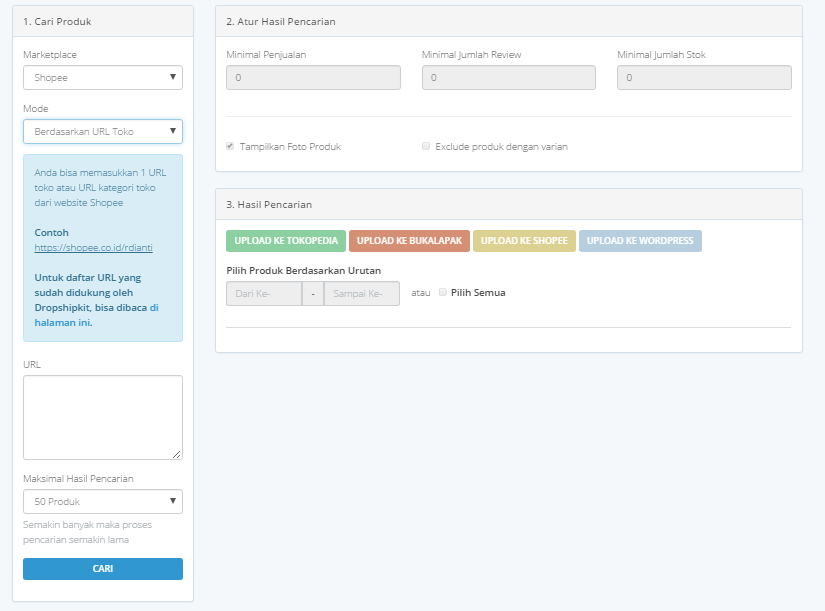Click the '3. Hasil Pencarian' header
825x611 pixels.
tap(509, 204)
